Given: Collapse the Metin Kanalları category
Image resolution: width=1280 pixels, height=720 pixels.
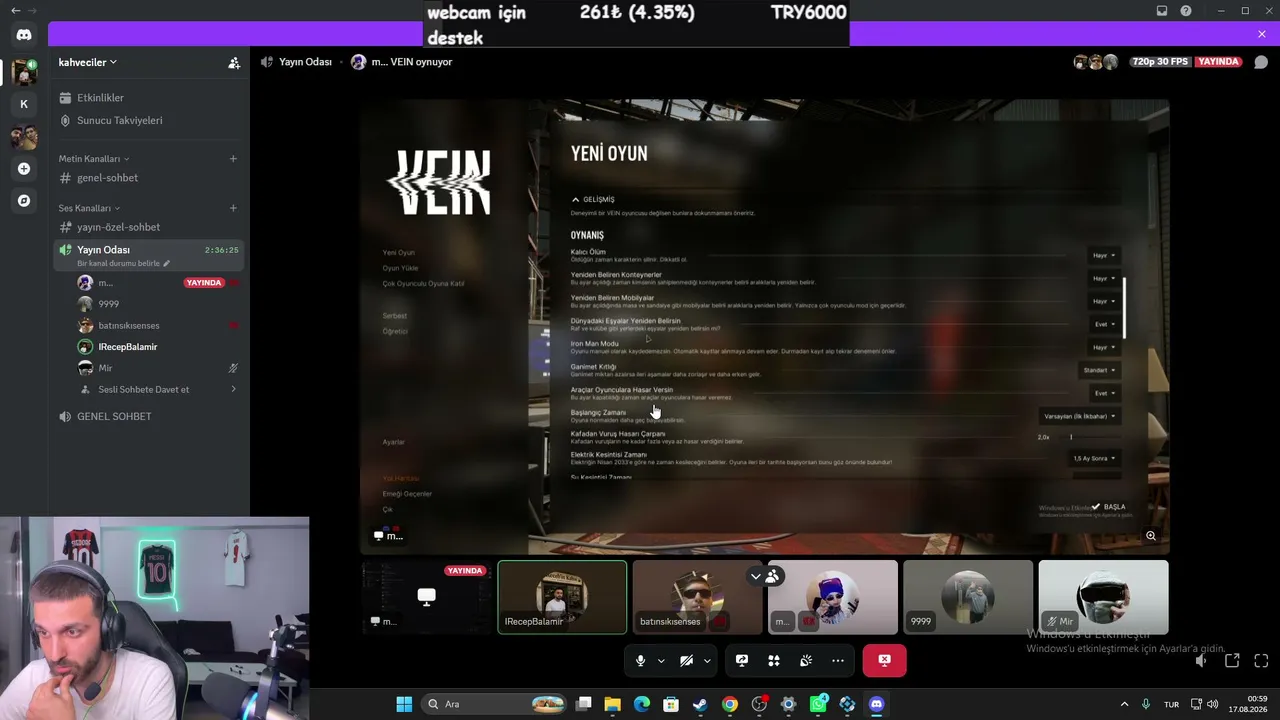Looking at the screenshot, I should (94, 158).
